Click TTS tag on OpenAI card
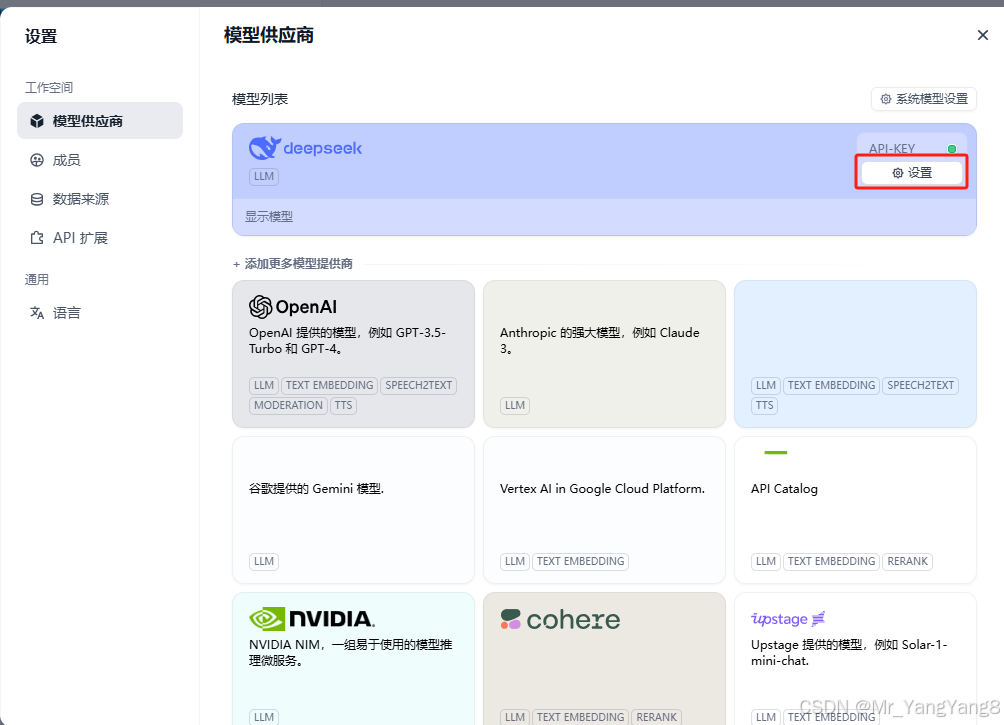Image resolution: width=1004 pixels, height=725 pixels. point(343,405)
